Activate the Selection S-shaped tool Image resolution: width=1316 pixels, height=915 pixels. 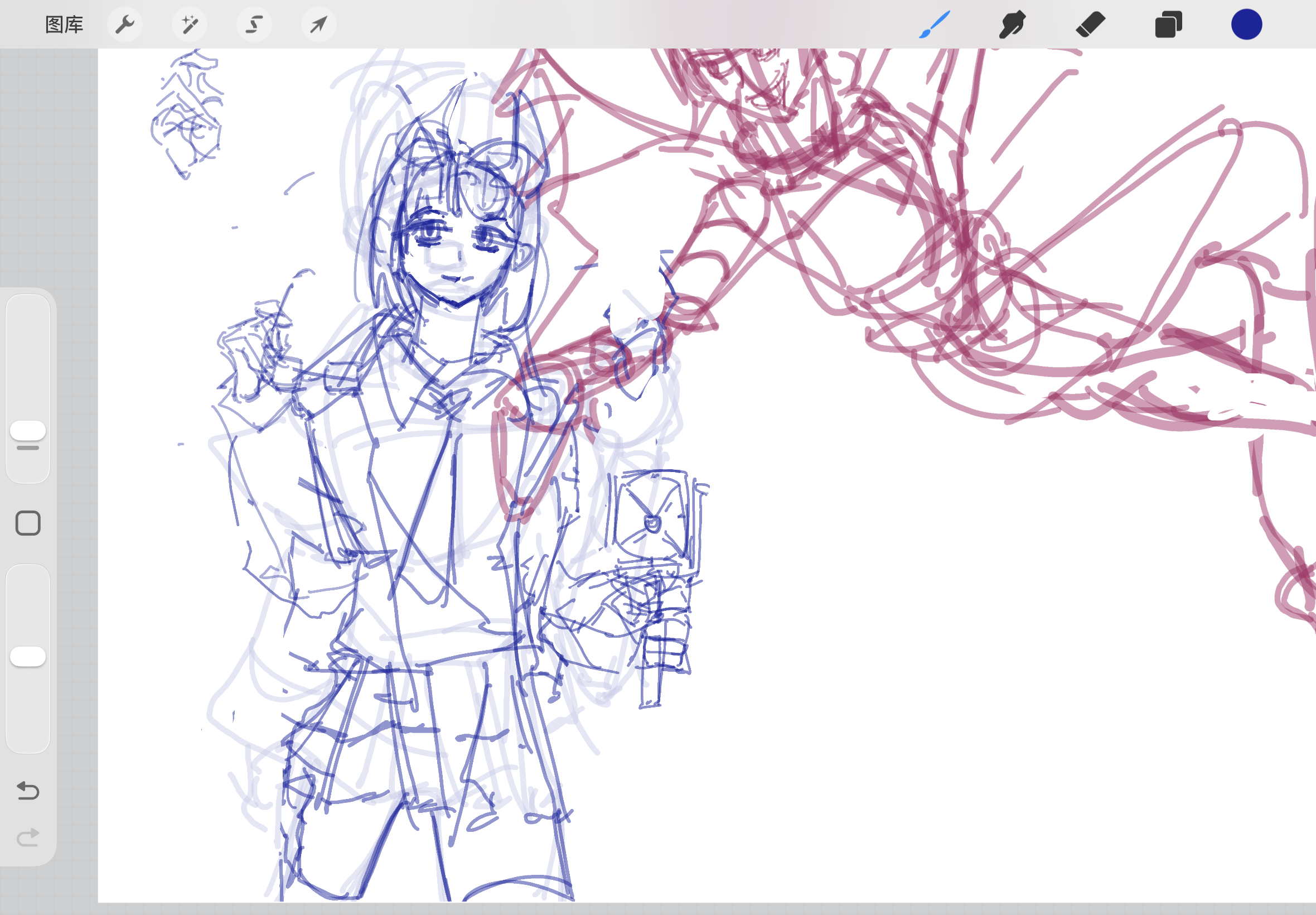254,25
